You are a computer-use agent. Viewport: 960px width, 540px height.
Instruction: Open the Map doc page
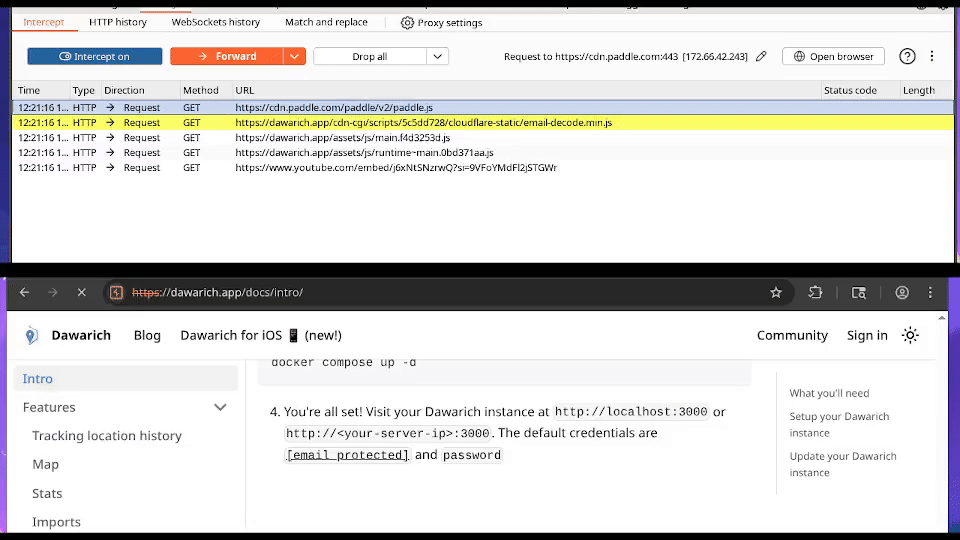tap(45, 465)
